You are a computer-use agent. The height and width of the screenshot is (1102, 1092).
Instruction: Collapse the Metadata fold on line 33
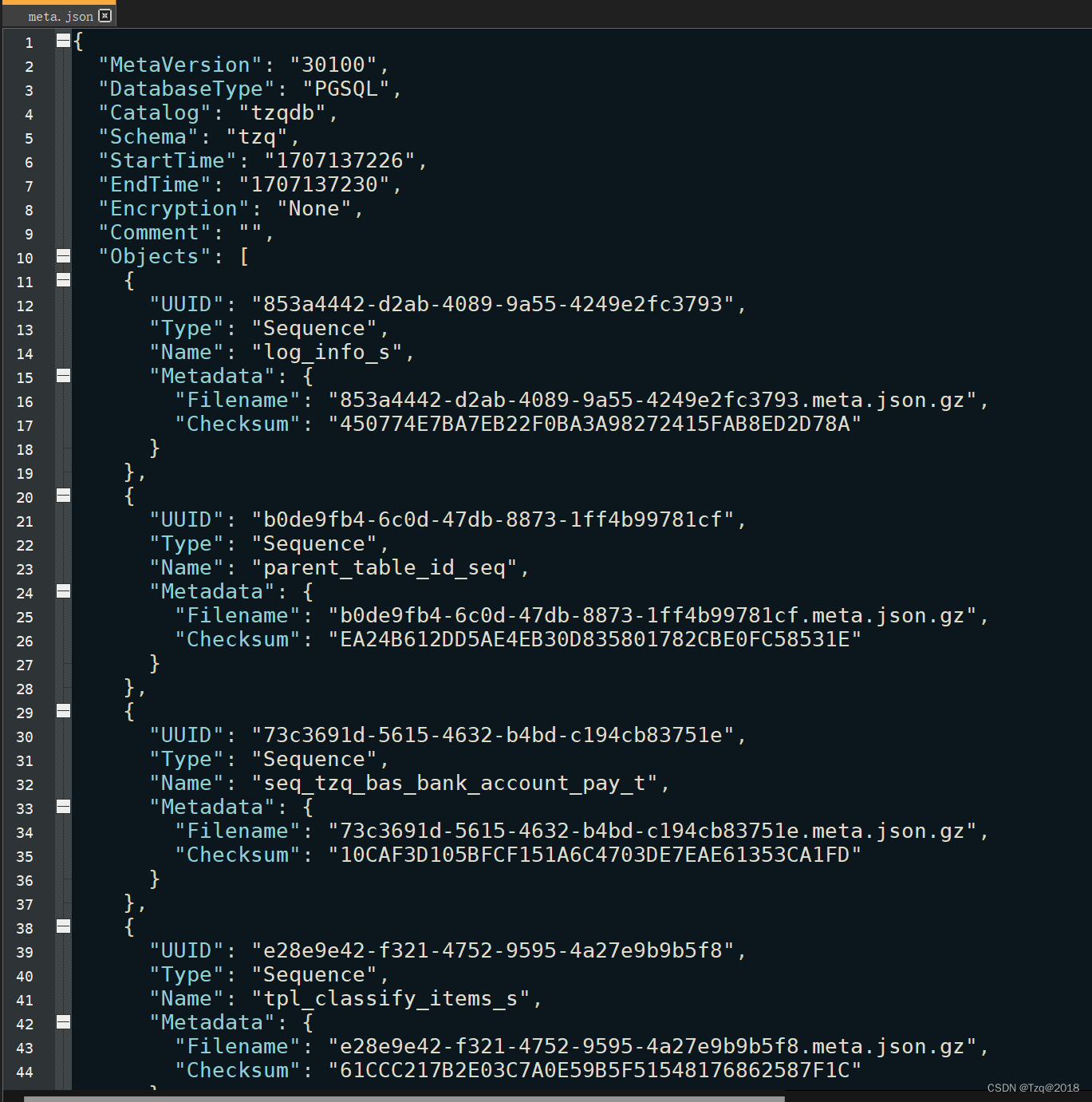coord(63,807)
